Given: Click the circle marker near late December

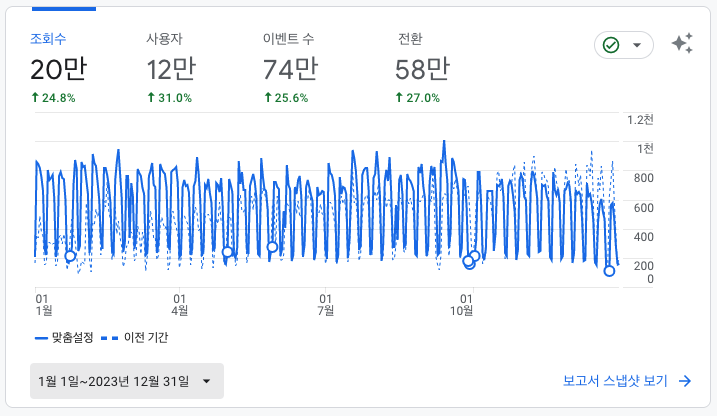Looking at the screenshot, I should [609, 271].
